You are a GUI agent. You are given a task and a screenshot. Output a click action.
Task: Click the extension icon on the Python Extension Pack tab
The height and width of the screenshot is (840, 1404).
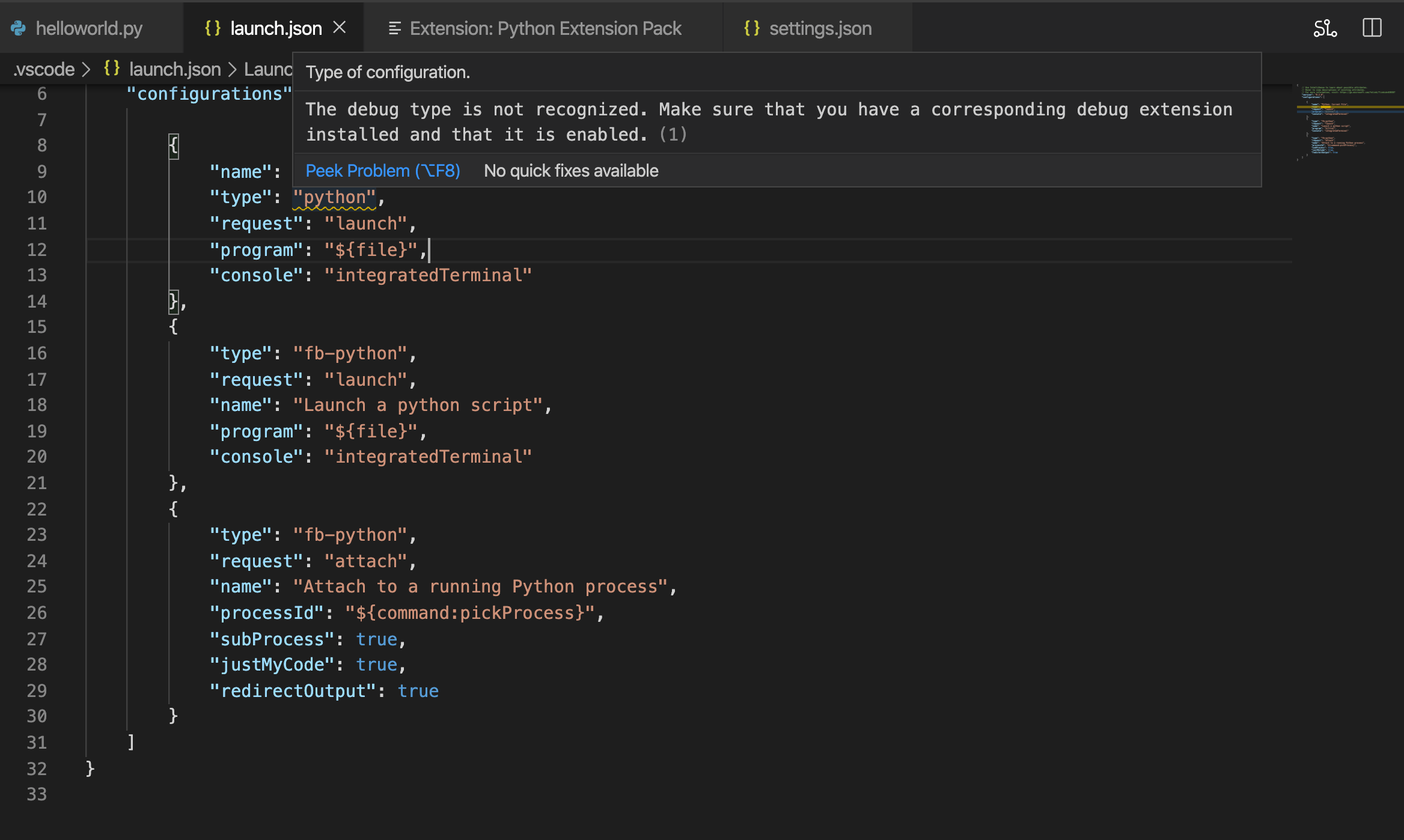coord(395,28)
